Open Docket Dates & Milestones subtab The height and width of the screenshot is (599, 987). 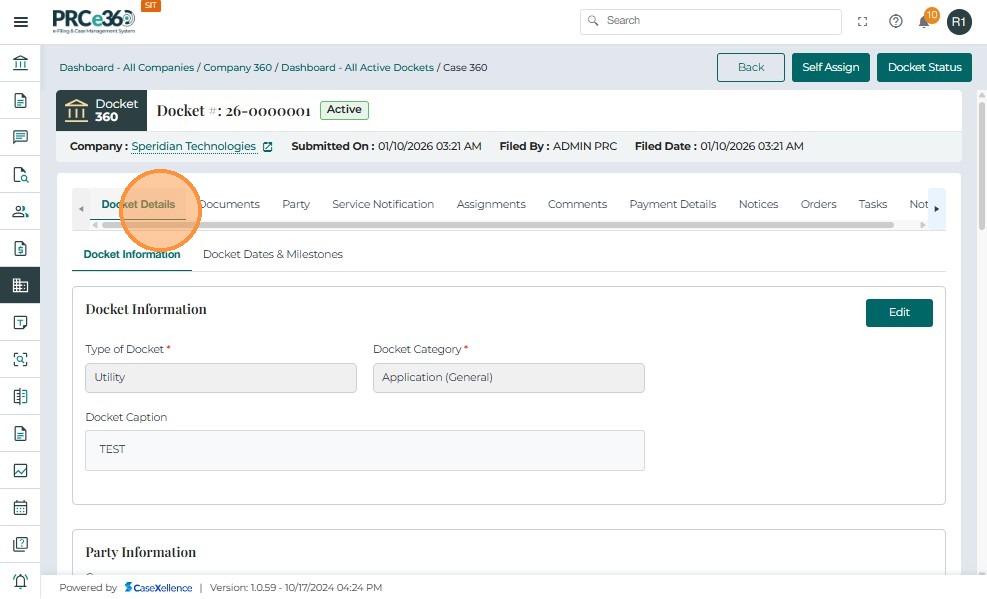pos(273,254)
